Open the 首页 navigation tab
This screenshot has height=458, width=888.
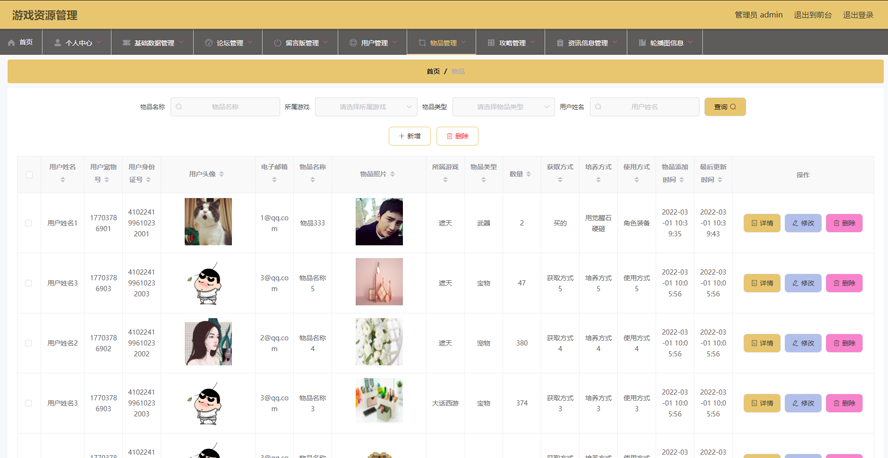[21, 42]
